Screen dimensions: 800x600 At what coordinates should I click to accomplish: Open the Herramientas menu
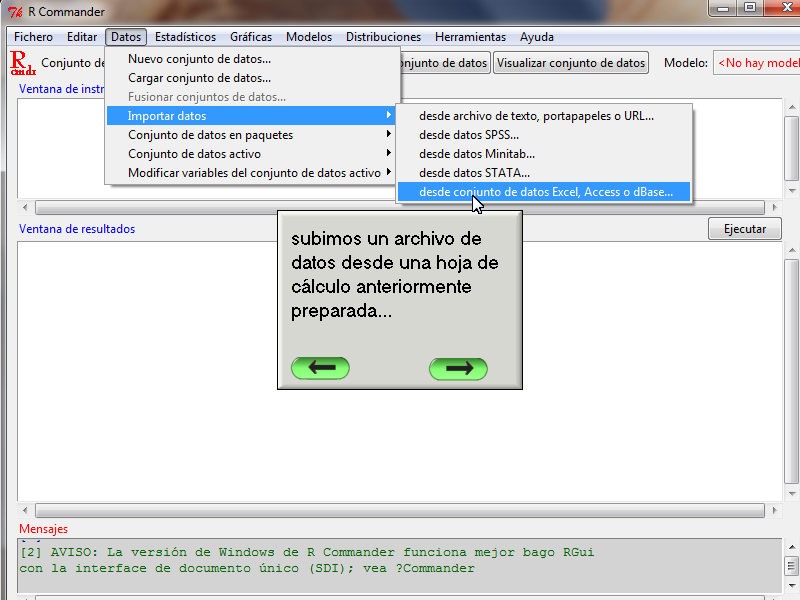(x=470, y=37)
